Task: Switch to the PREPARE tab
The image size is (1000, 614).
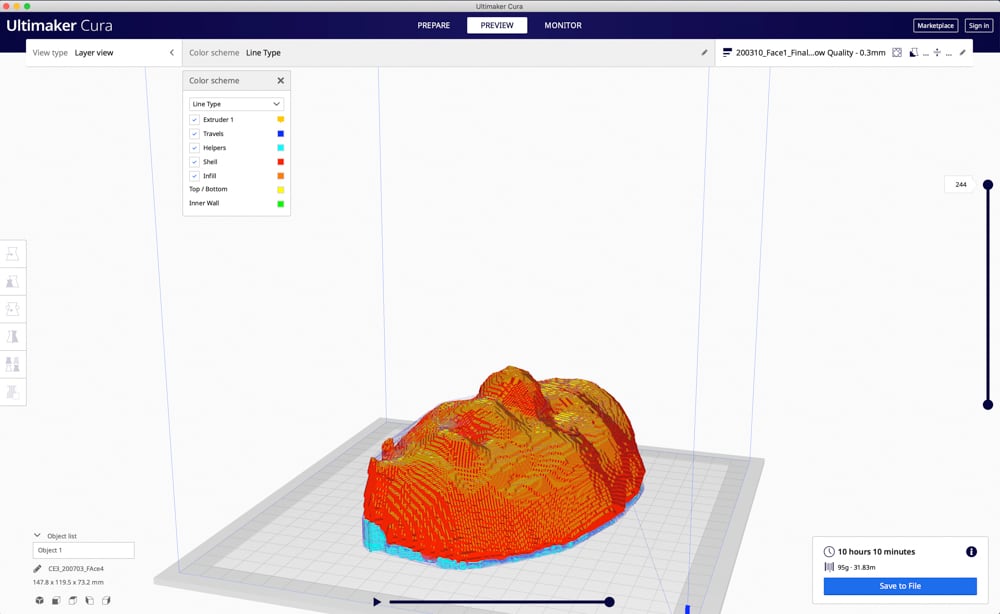Action: [x=433, y=25]
